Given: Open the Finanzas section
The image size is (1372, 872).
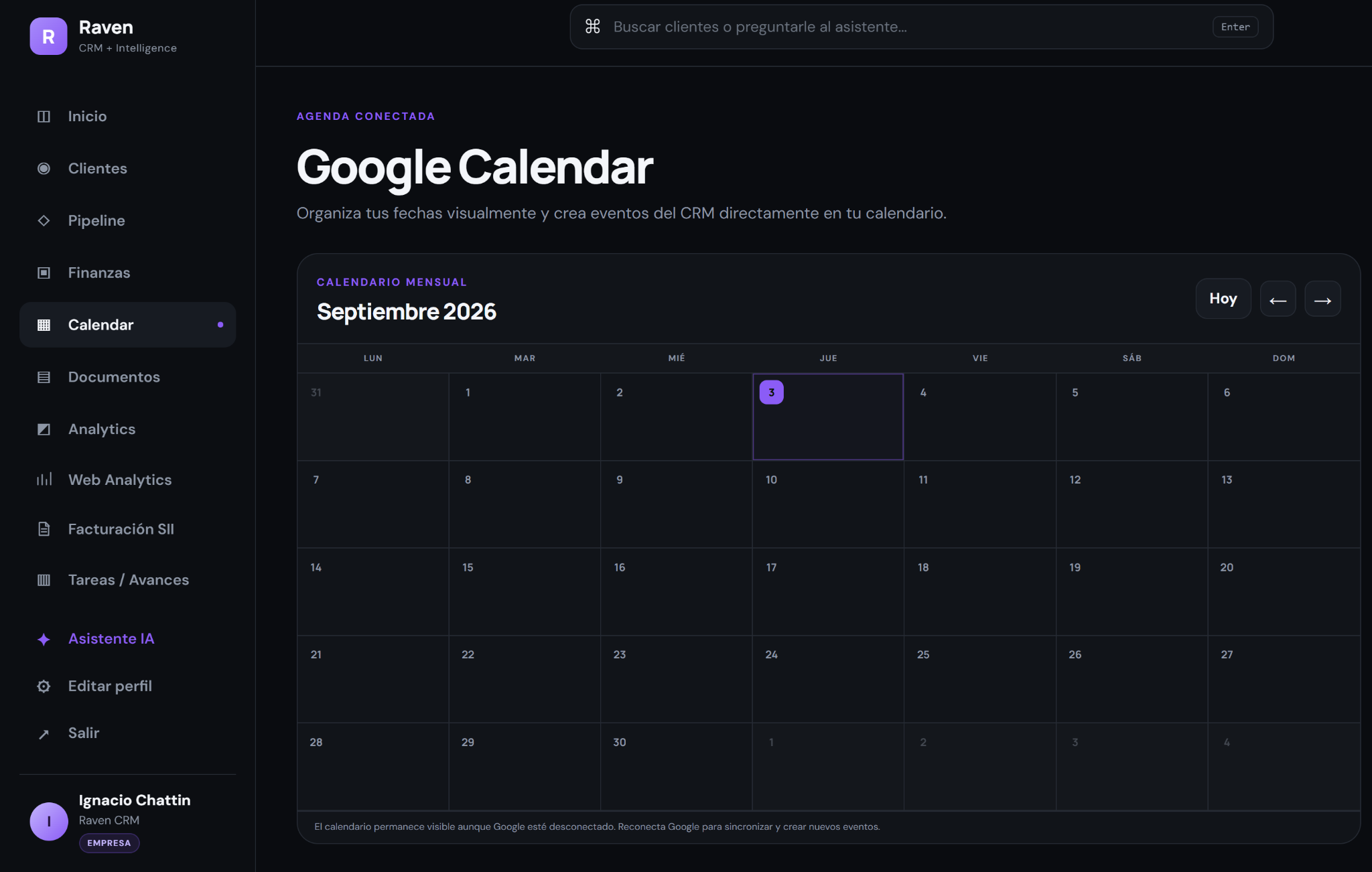Looking at the screenshot, I should (x=127, y=273).
